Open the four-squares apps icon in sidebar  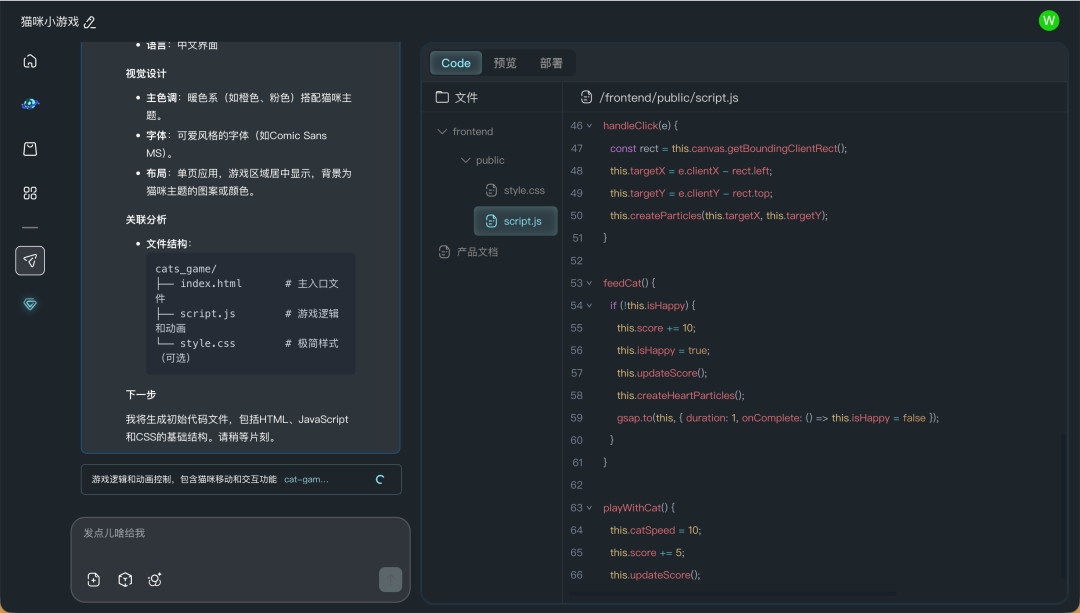pyautogui.click(x=30, y=193)
